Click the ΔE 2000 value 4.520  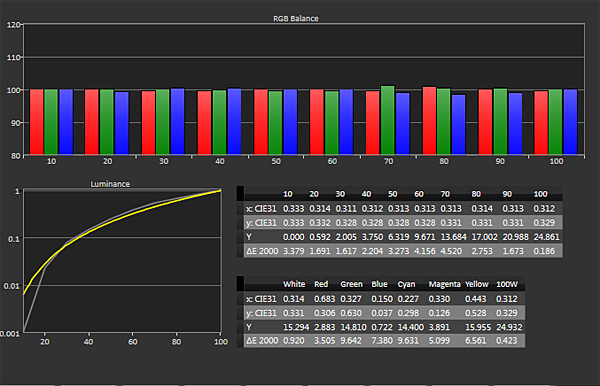[451, 251]
